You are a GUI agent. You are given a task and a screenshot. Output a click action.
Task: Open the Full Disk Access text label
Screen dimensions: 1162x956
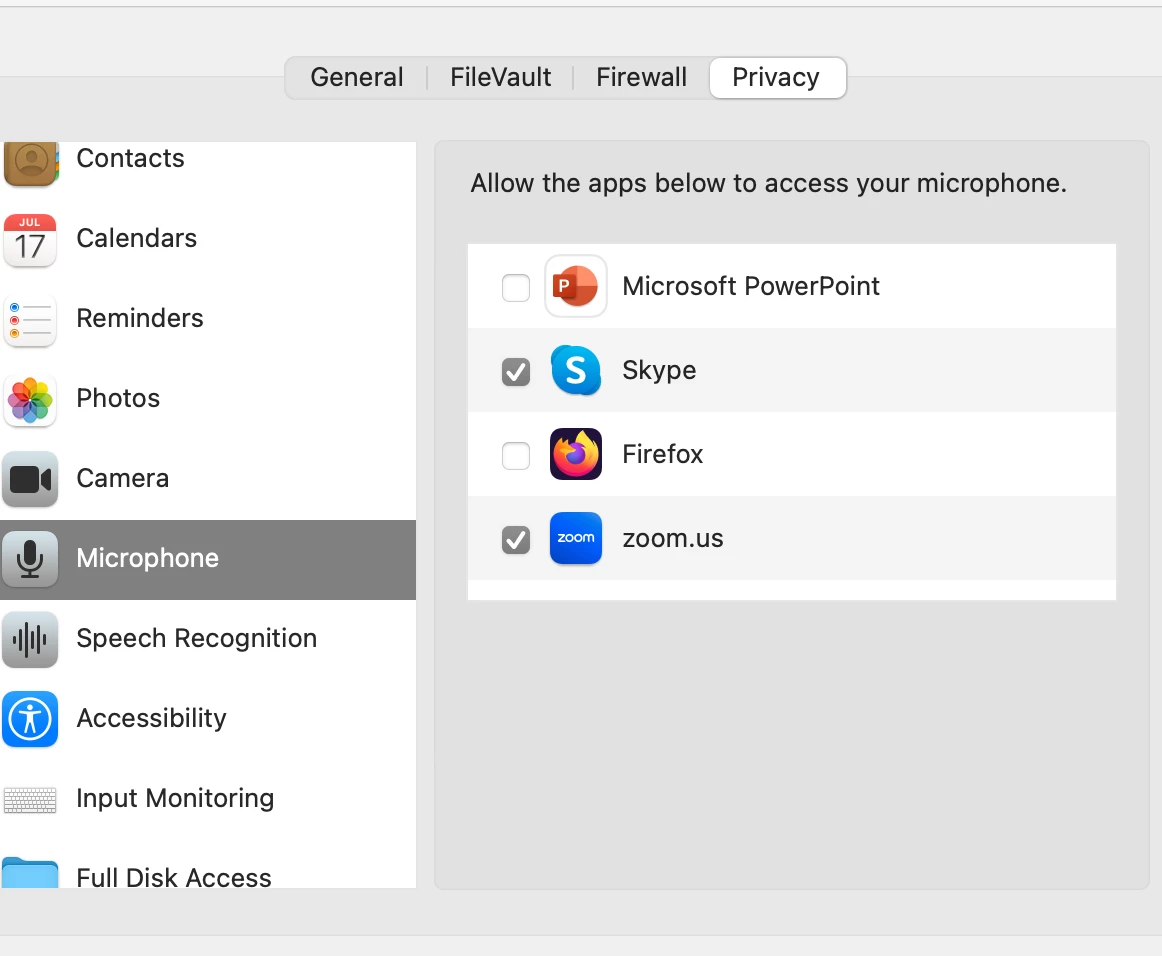tap(173, 877)
